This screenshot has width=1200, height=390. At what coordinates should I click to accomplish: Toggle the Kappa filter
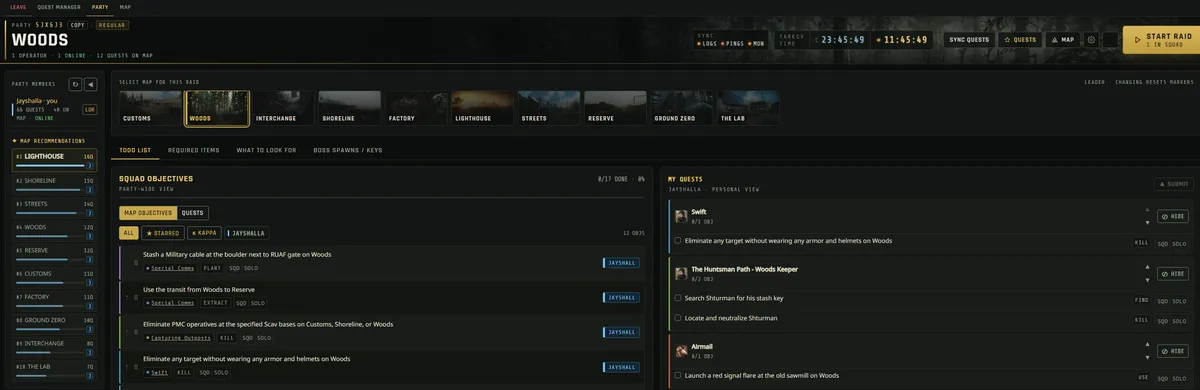tap(204, 233)
